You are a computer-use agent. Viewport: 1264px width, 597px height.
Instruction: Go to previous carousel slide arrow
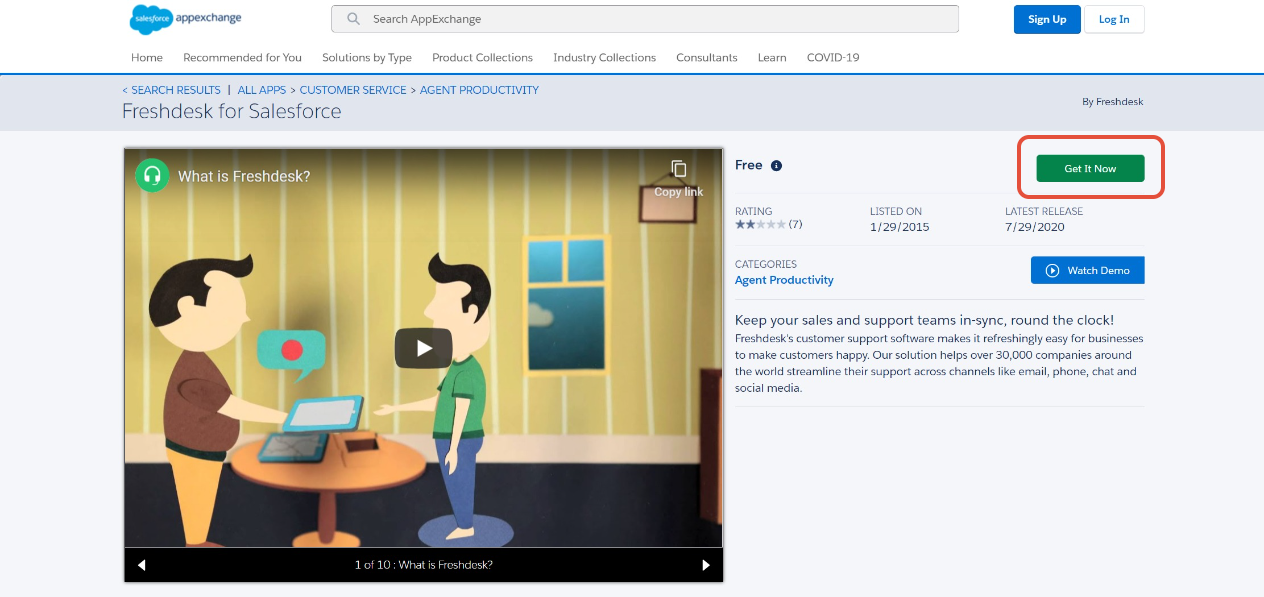(141, 565)
